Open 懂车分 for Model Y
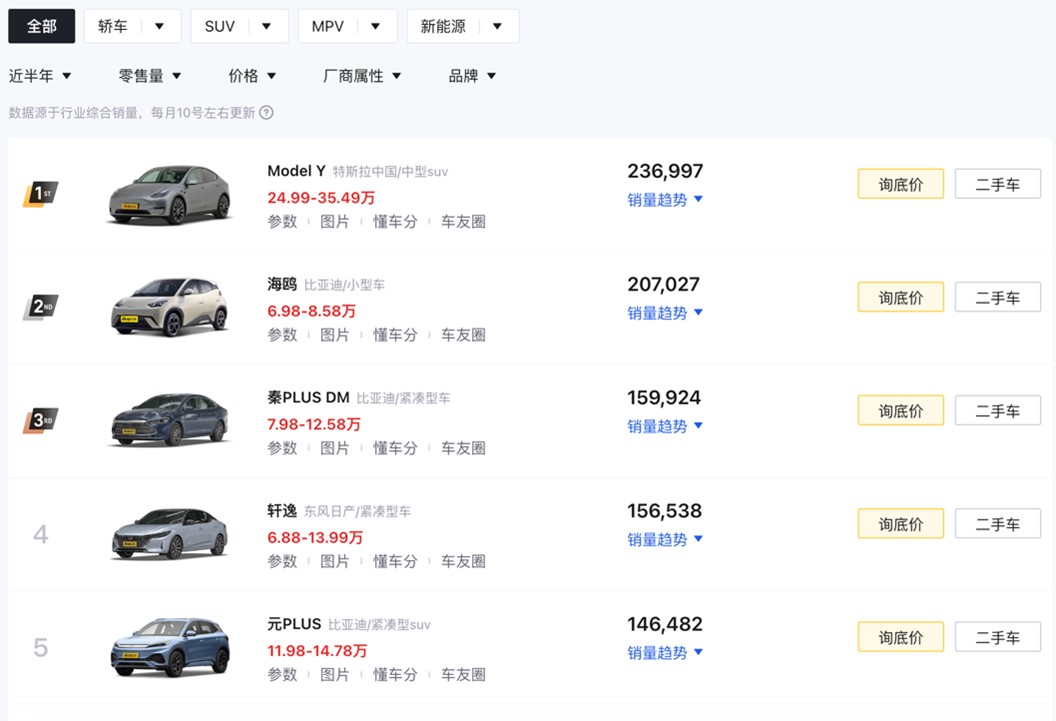 coord(395,221)
